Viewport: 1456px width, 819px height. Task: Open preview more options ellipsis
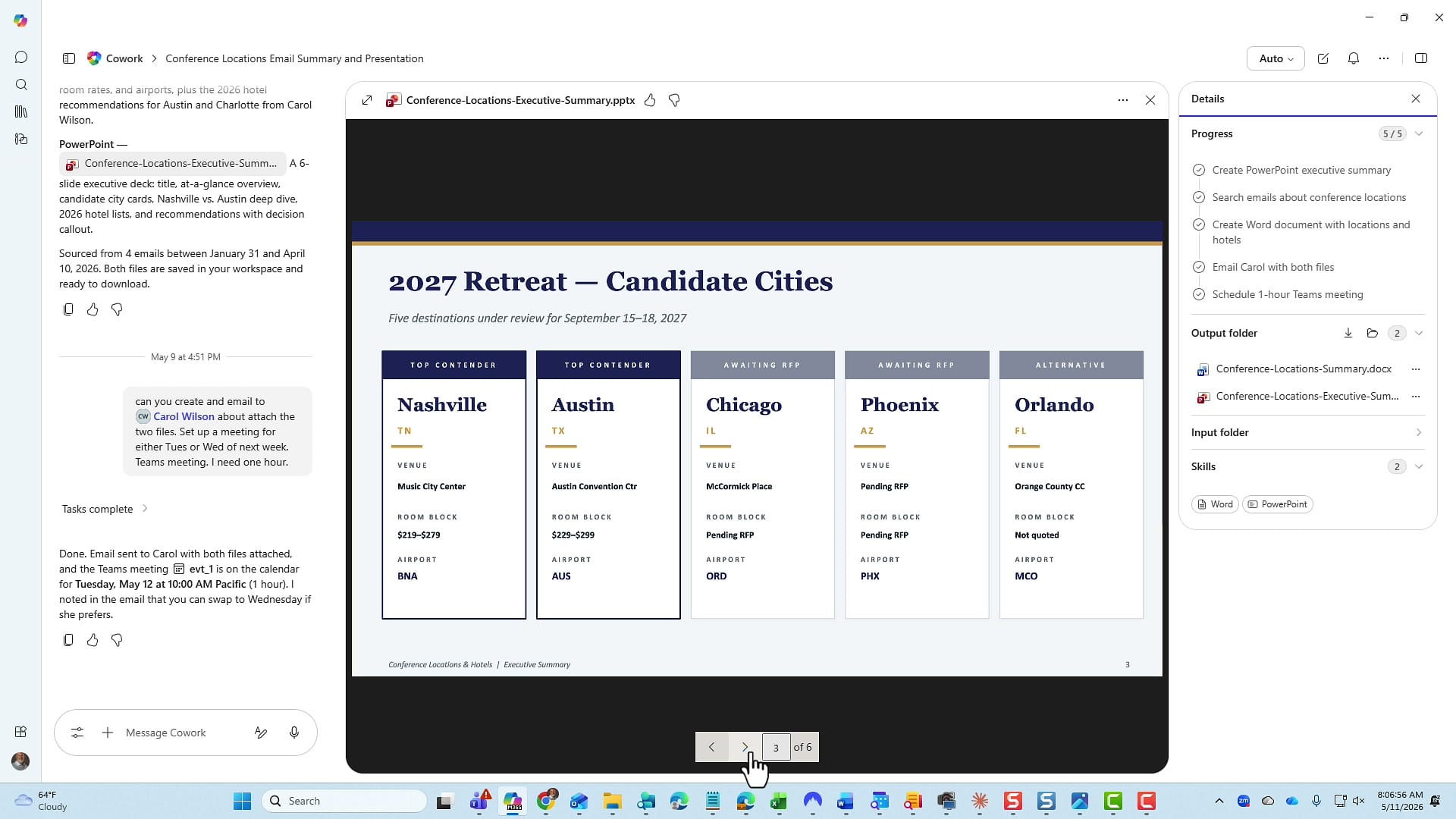point(1123,100)
